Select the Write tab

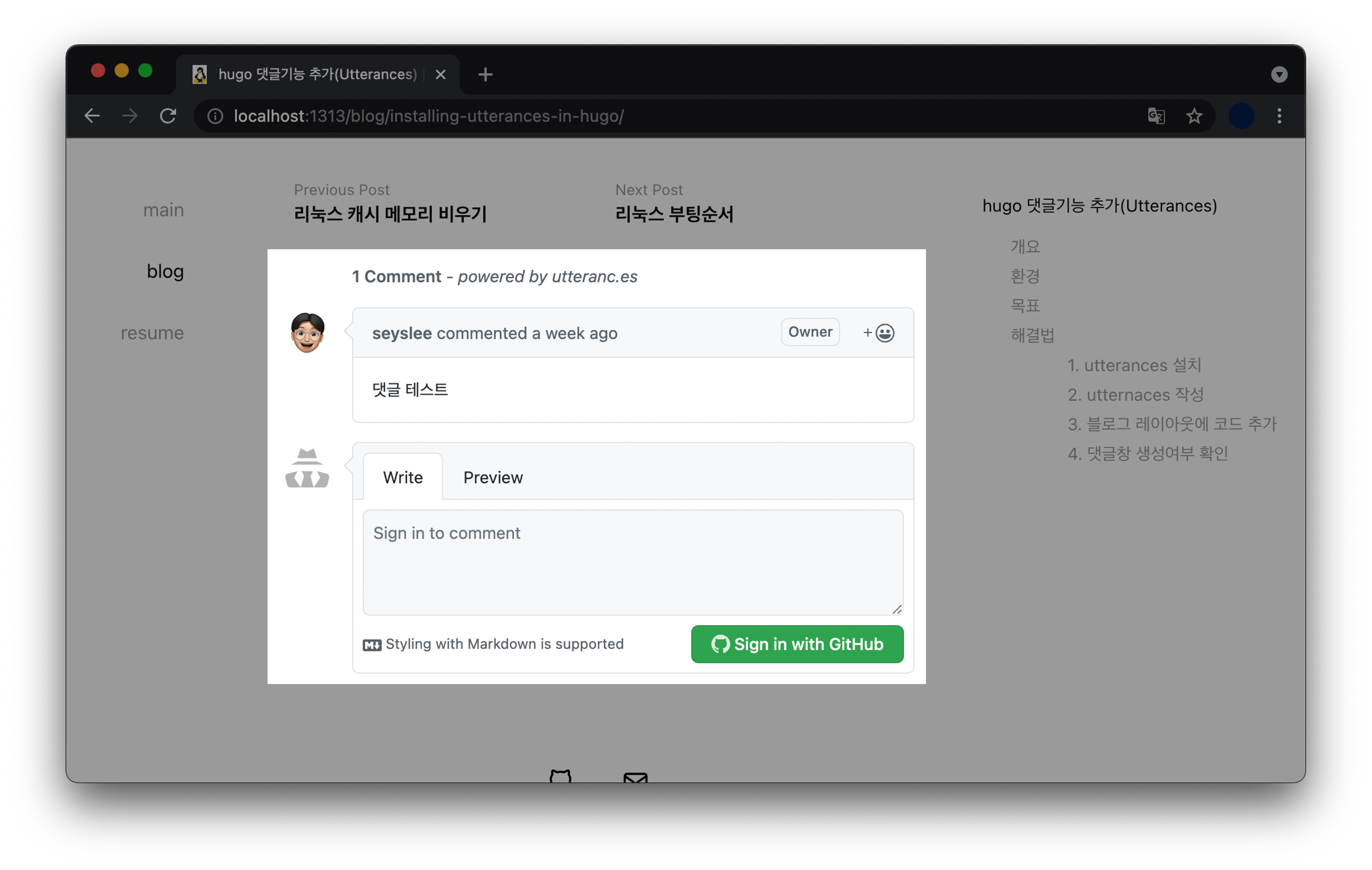(402, 477)
